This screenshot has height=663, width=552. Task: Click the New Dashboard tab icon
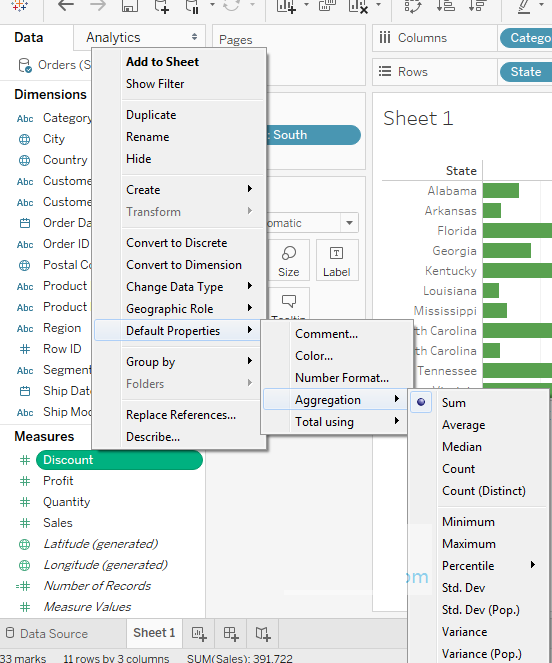231,633
